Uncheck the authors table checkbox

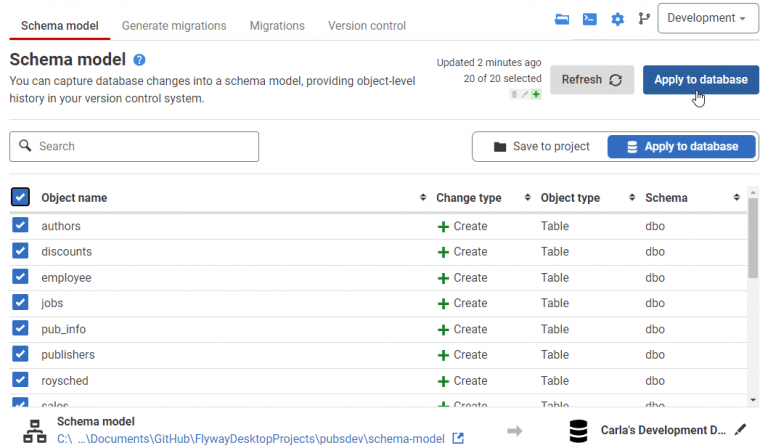(x=21, y=226)
